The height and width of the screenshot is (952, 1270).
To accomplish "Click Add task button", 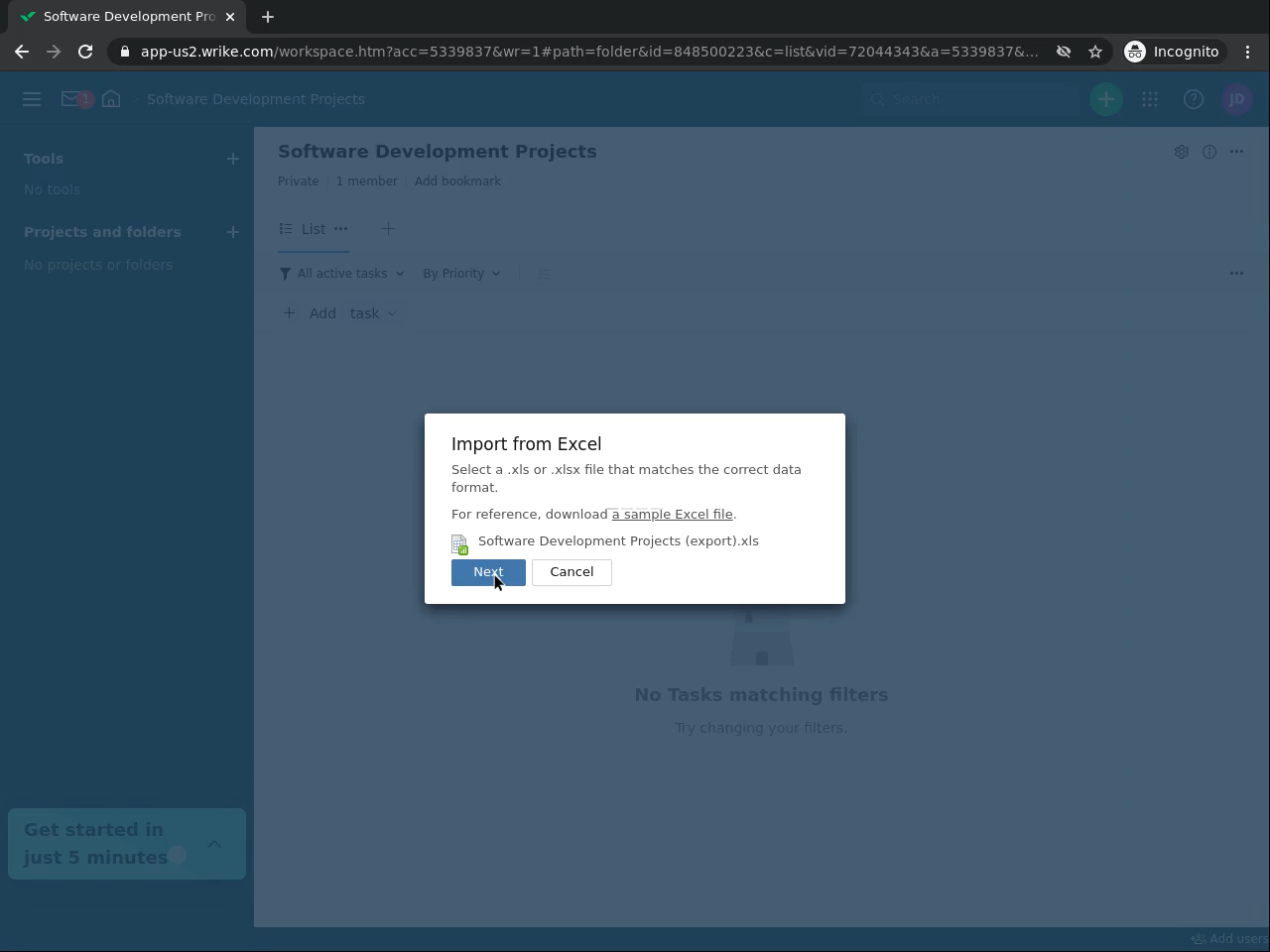I will (310, 313).
